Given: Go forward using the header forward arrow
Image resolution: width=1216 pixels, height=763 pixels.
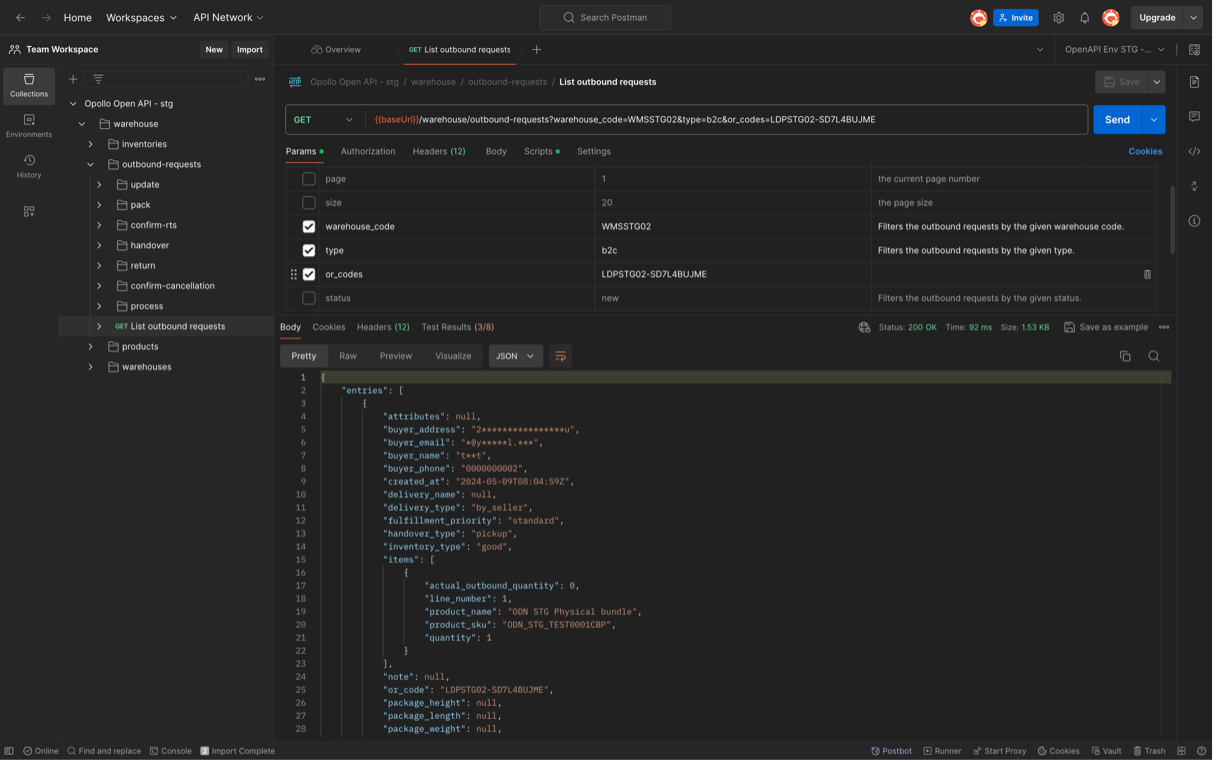Looking at the screenshot, I should click(46, 18).
